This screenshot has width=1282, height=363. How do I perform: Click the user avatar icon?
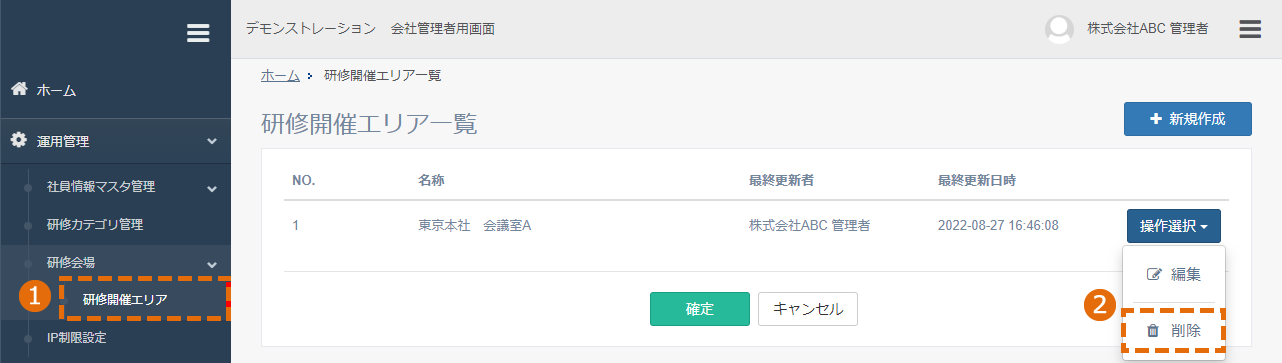1059,29
